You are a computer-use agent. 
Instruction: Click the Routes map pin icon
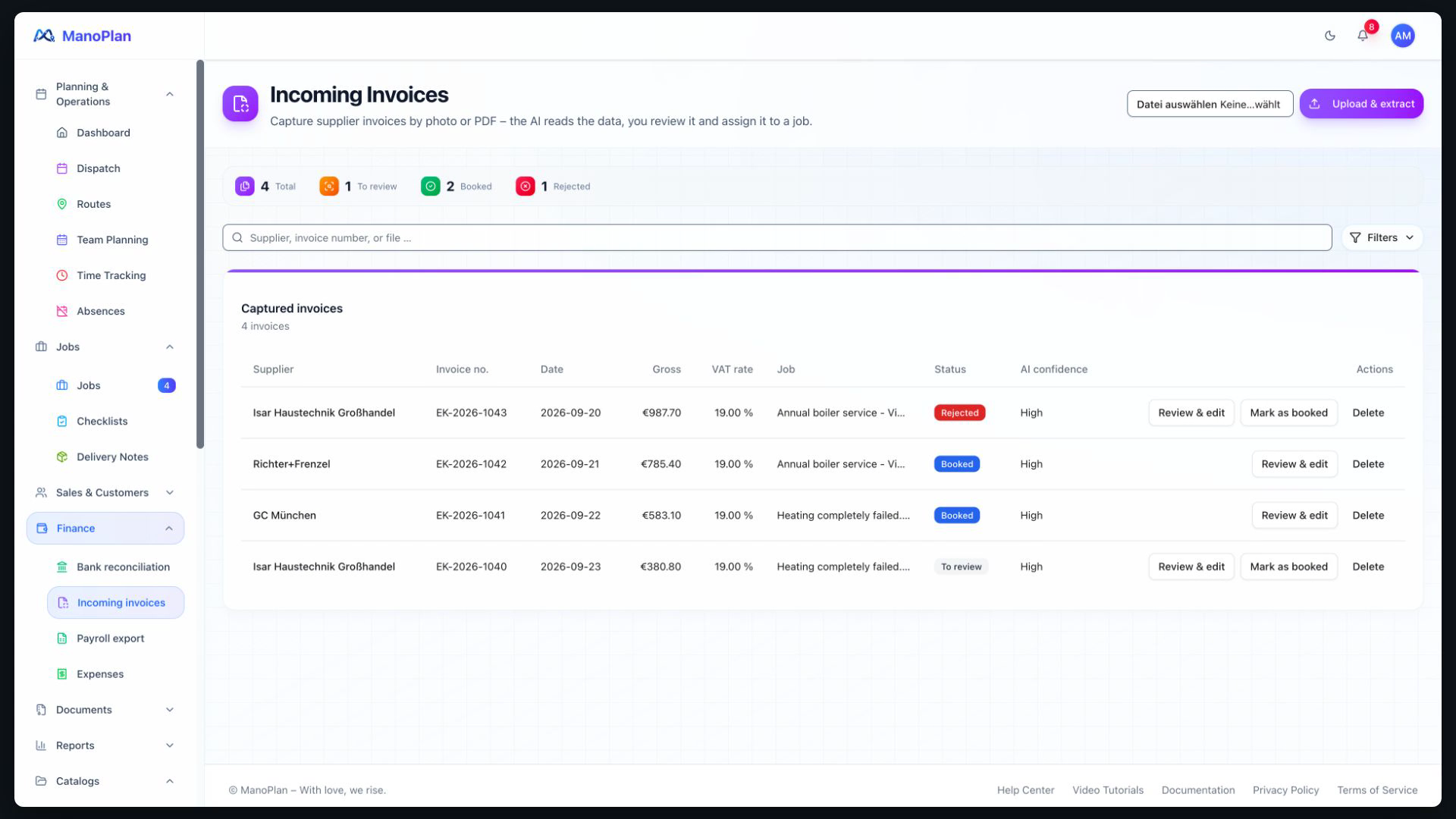point(62,204)
